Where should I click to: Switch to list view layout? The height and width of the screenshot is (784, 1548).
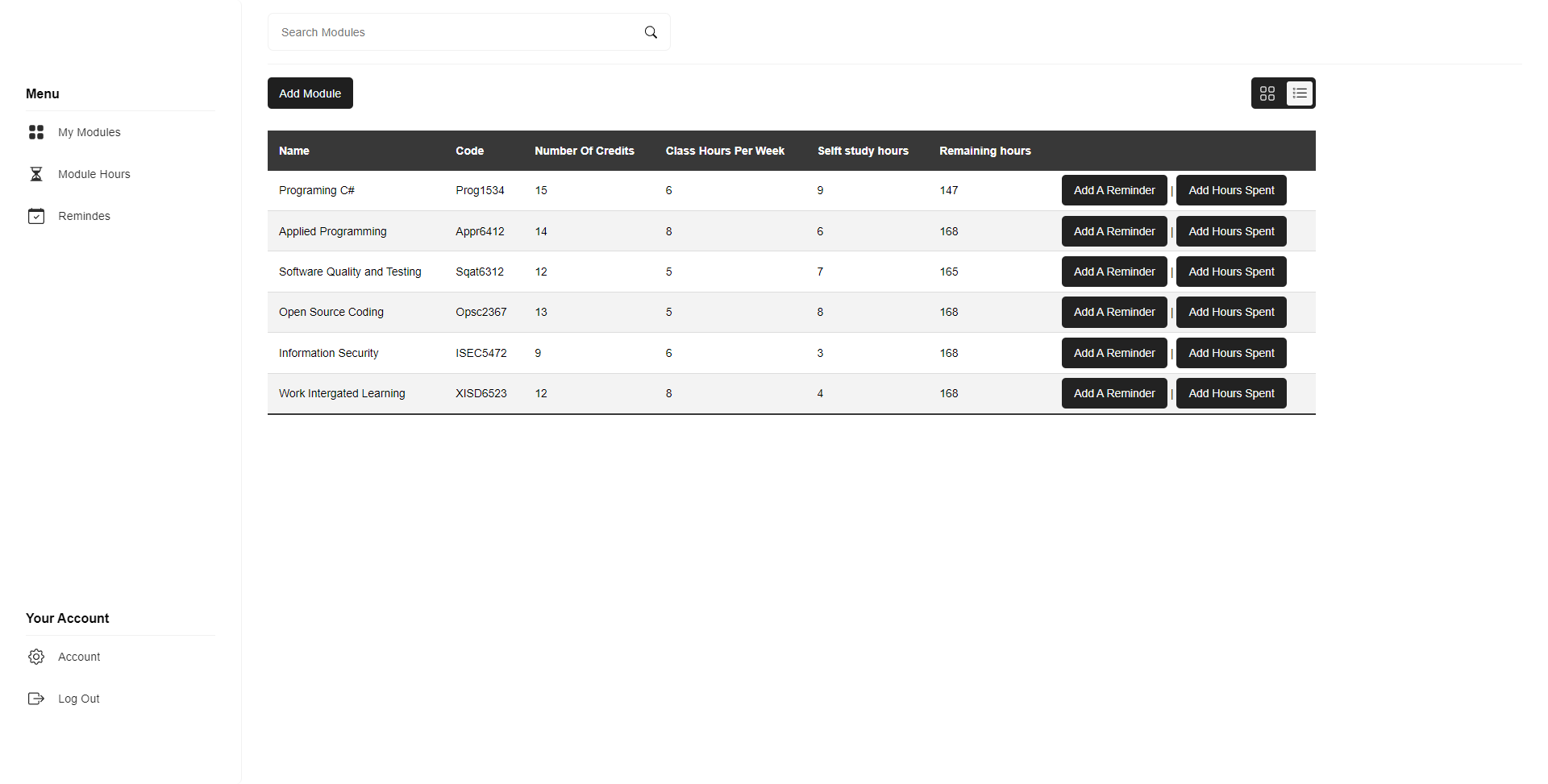[x=1299, y=93]
